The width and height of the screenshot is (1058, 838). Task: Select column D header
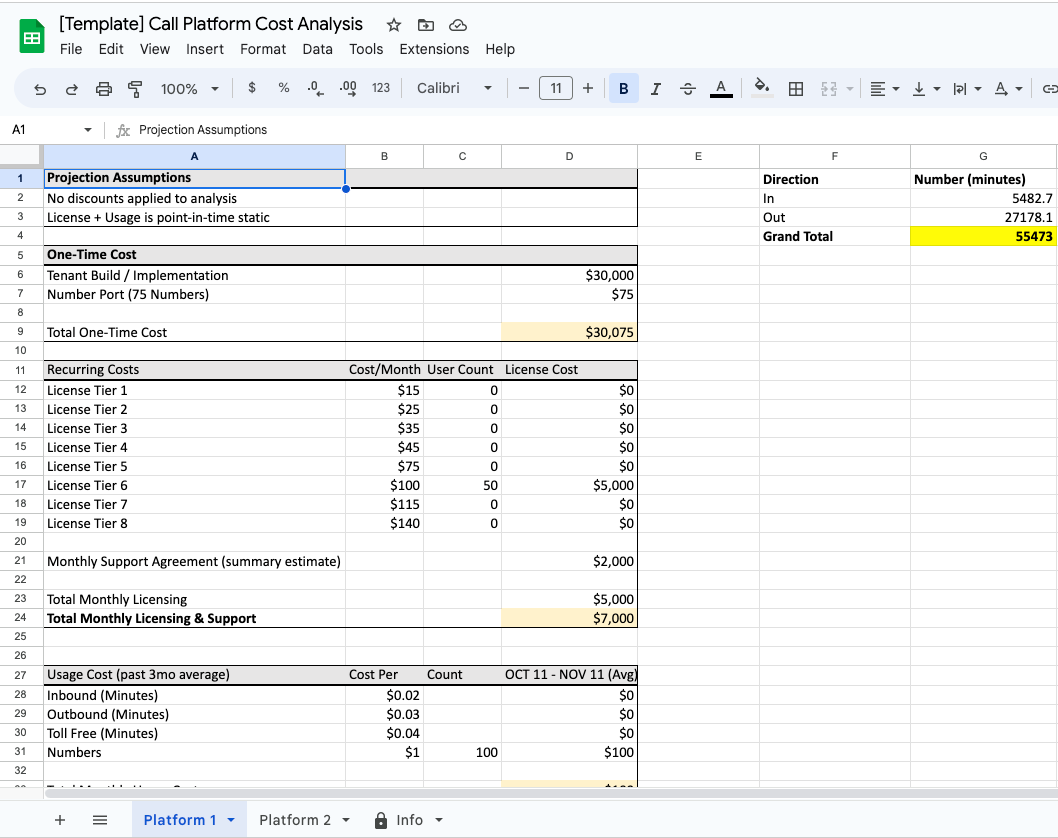pyautogui.click(x=569, y=156)
